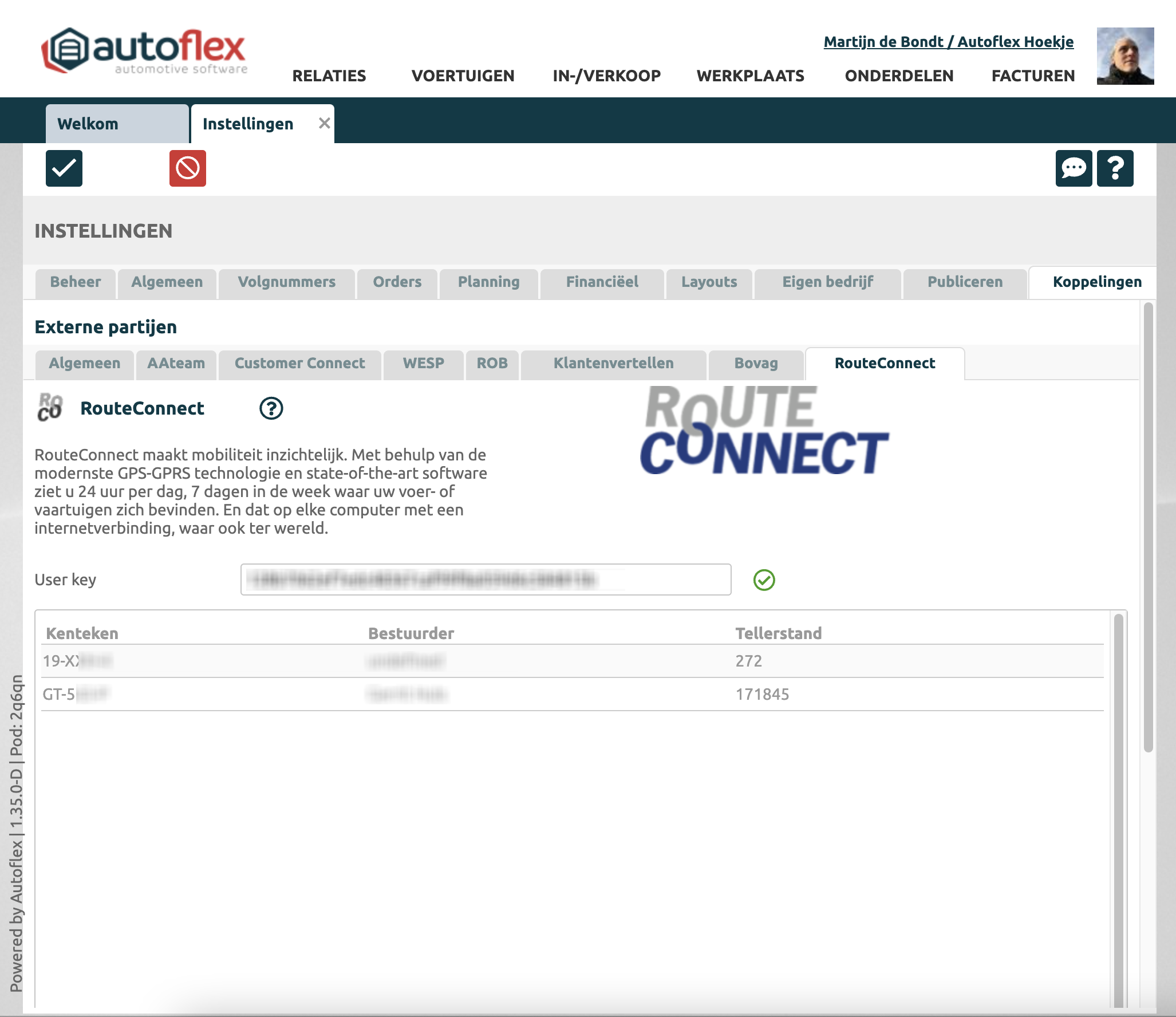The image size is (1176, 1017).
Task: Close the Instellingen tab
Action: tap(325, 123)
